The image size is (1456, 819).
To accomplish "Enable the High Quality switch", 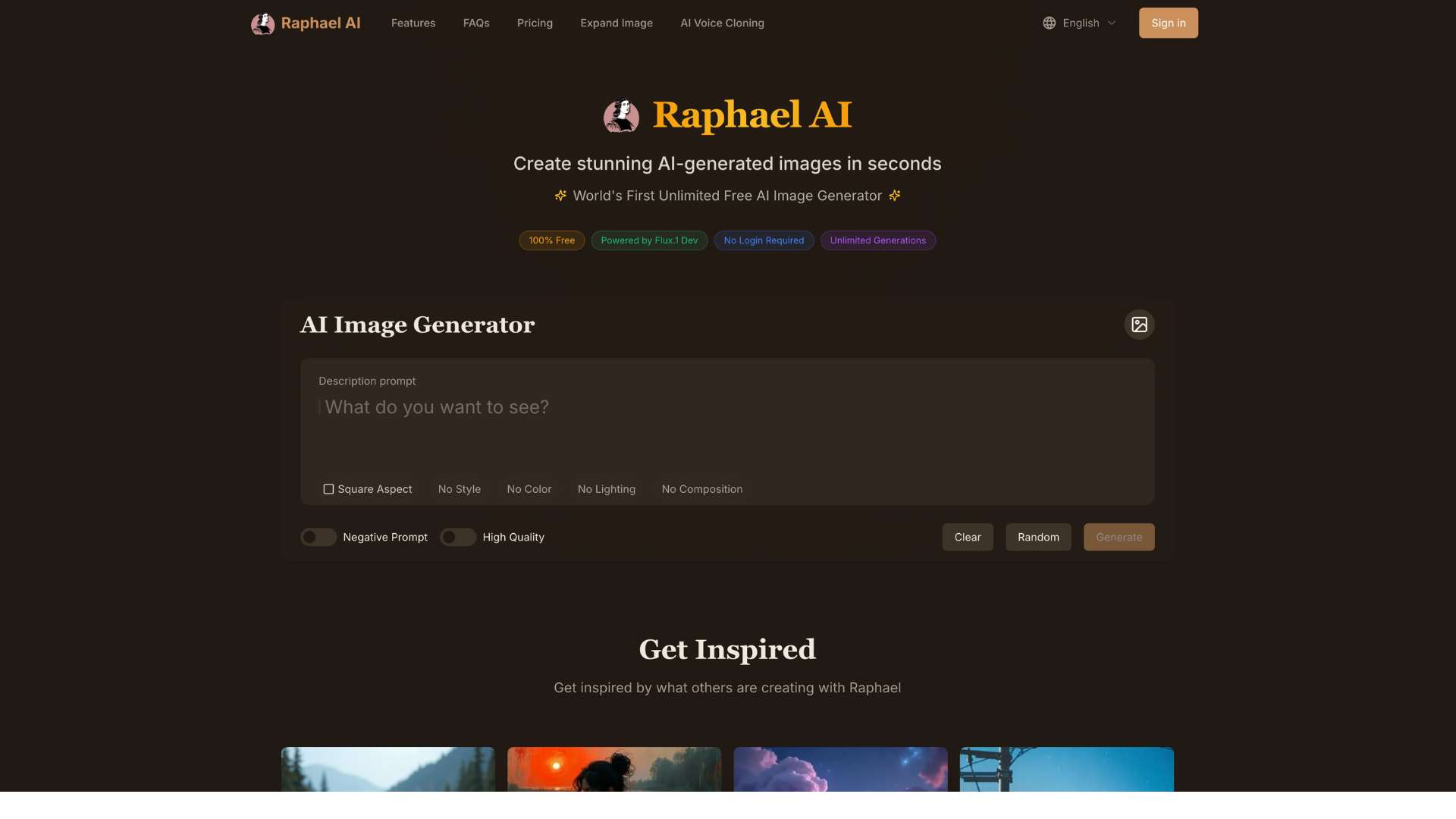I will pyautogui.click(x=458, y=537).
